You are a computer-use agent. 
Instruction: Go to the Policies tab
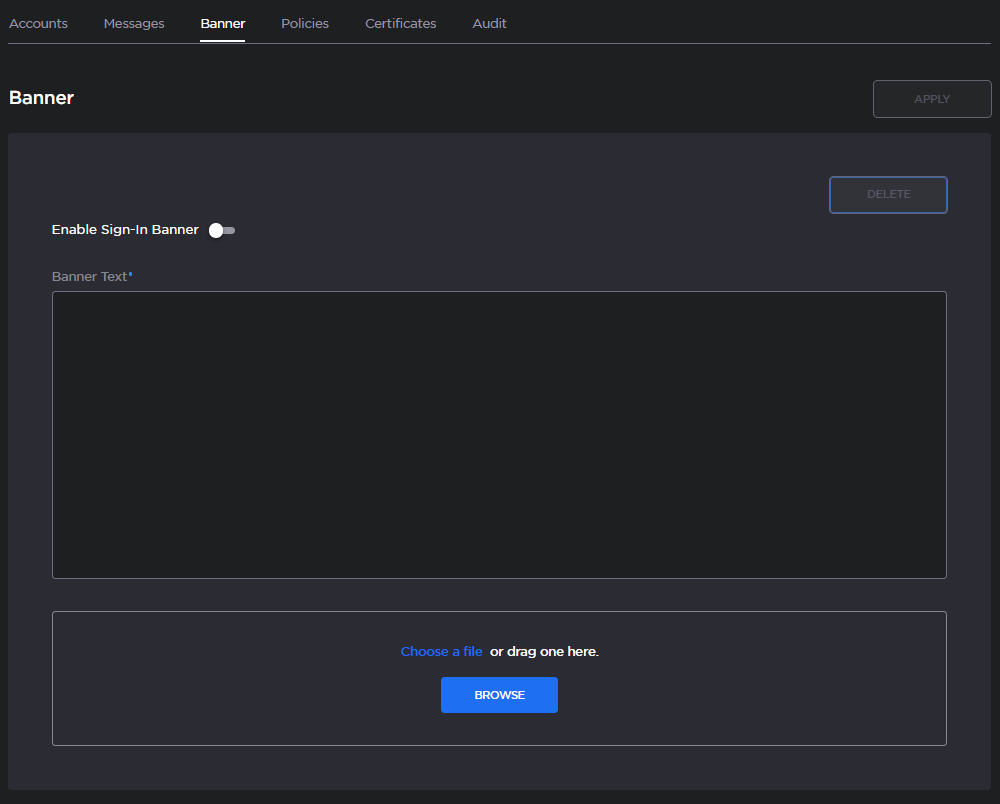pyautogui.click(x=305, y=23)
